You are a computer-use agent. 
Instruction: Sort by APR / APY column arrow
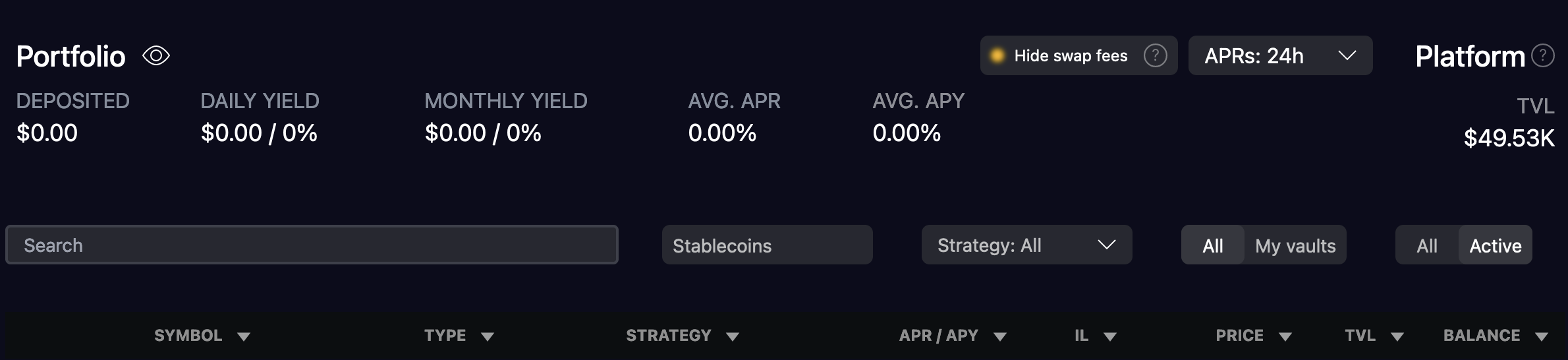pos(1000,337)
